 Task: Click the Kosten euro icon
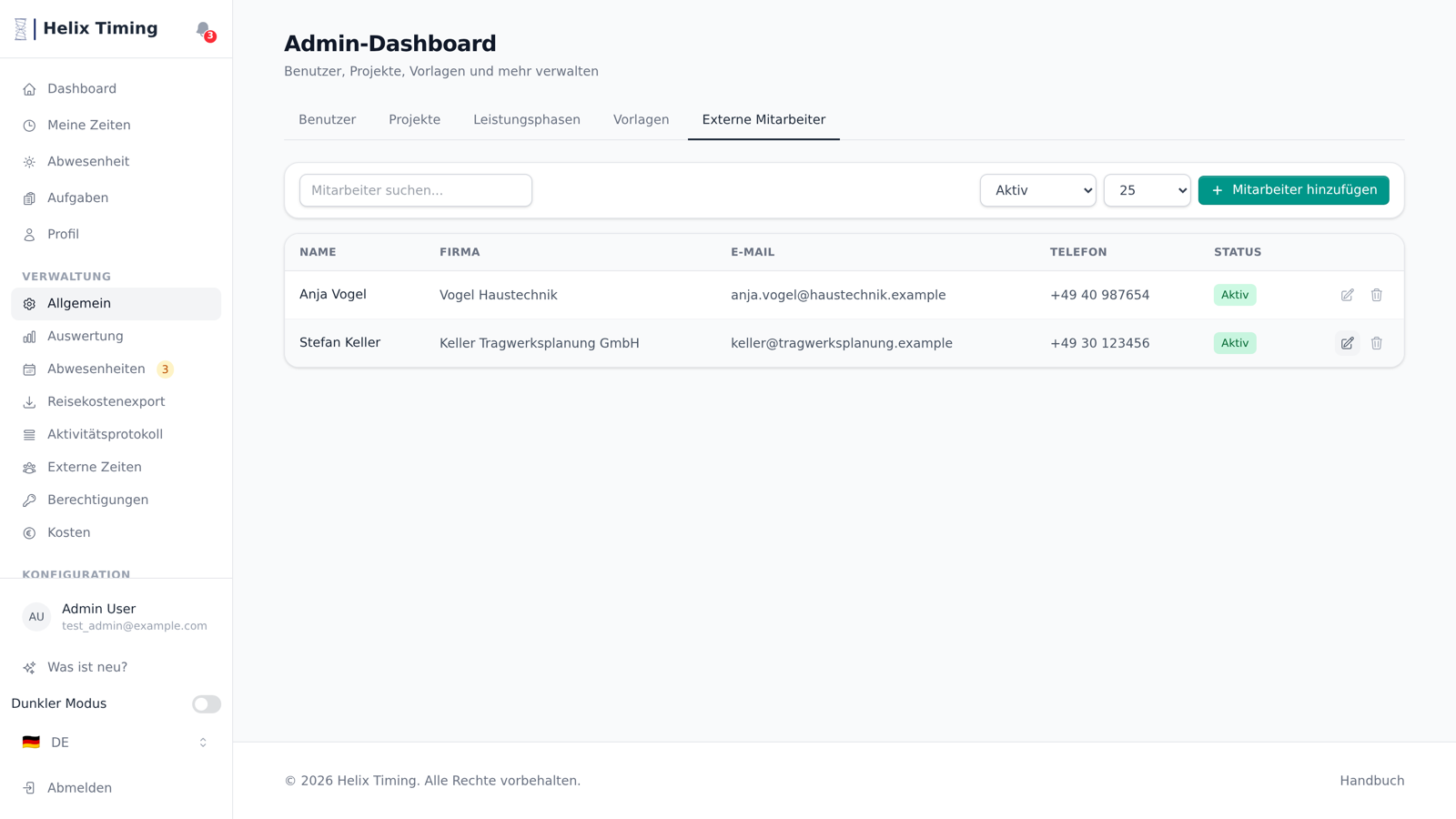click(29, 533)
